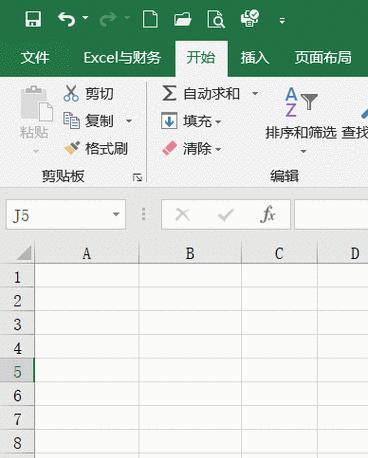Viewport: 368px width, 458px height.
Task: Open the 页面布局 ribbon tab
Action: point(323,58)
